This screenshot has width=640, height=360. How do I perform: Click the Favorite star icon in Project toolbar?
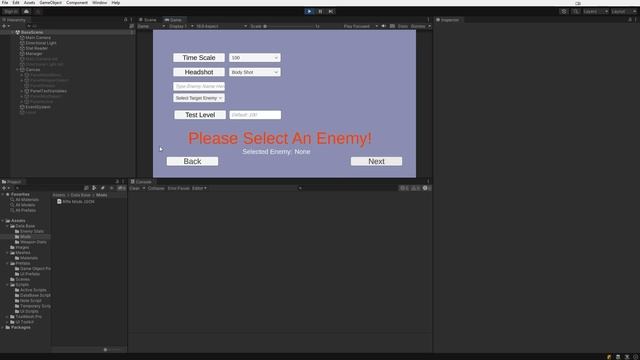111,188
